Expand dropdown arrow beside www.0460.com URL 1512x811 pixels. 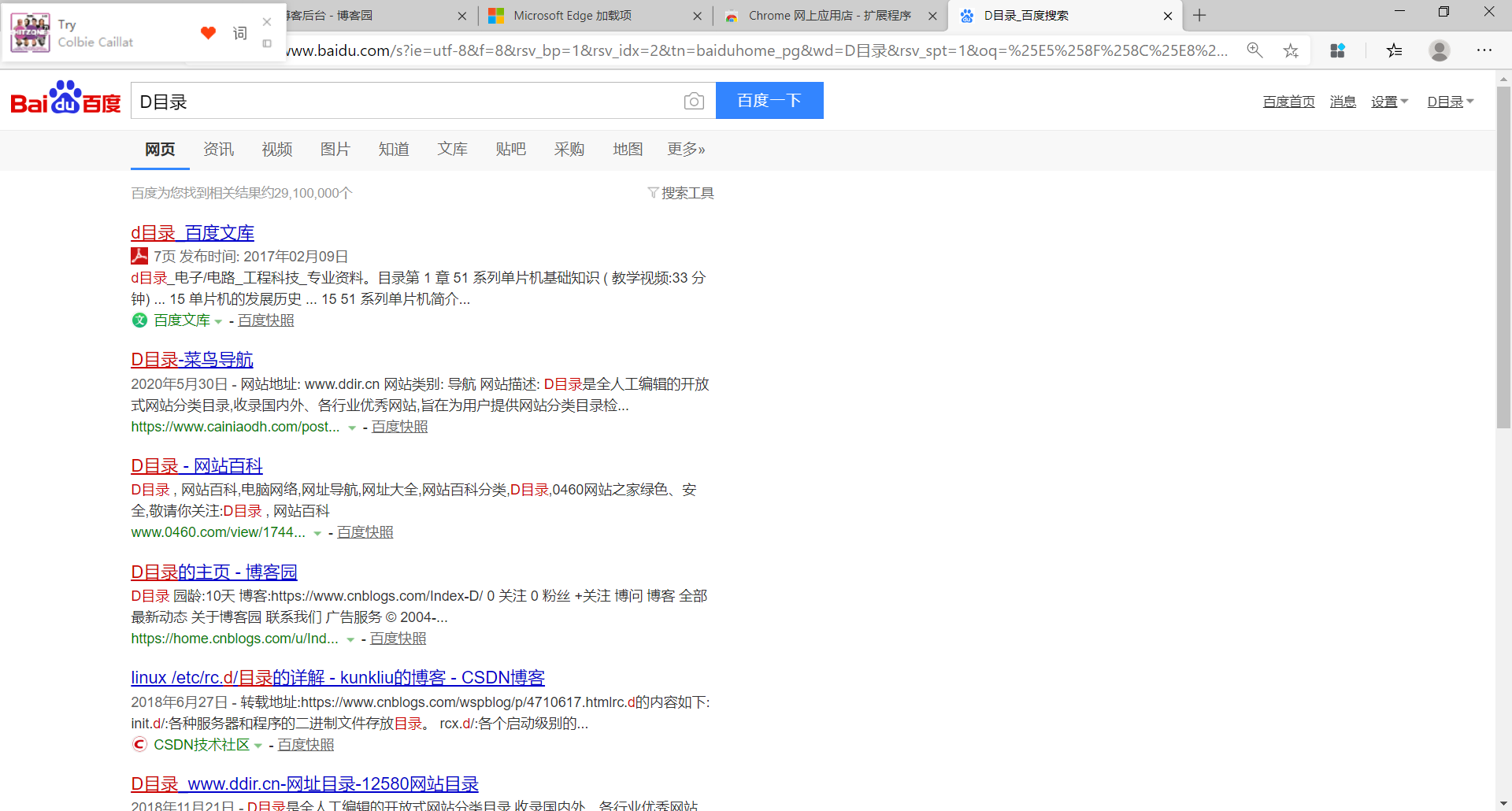pos(317,533)
